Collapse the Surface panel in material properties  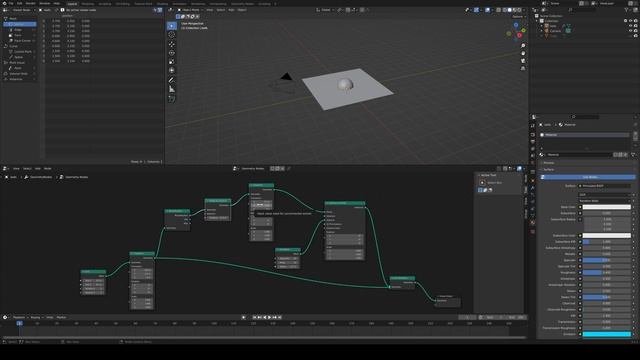[x=549, y=169]
